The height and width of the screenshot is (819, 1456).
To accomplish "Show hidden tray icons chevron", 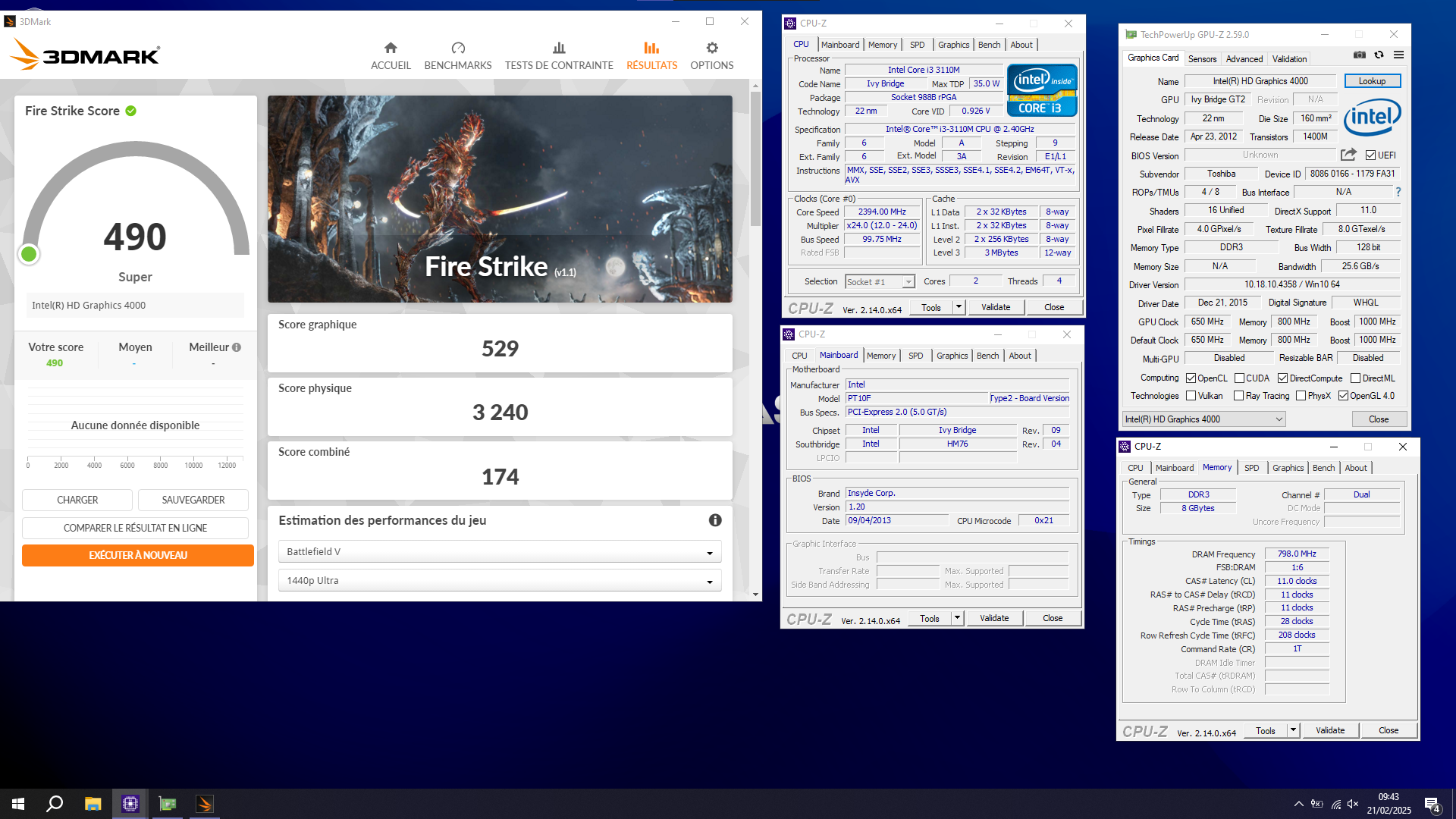I will [x=1299, y=804].
